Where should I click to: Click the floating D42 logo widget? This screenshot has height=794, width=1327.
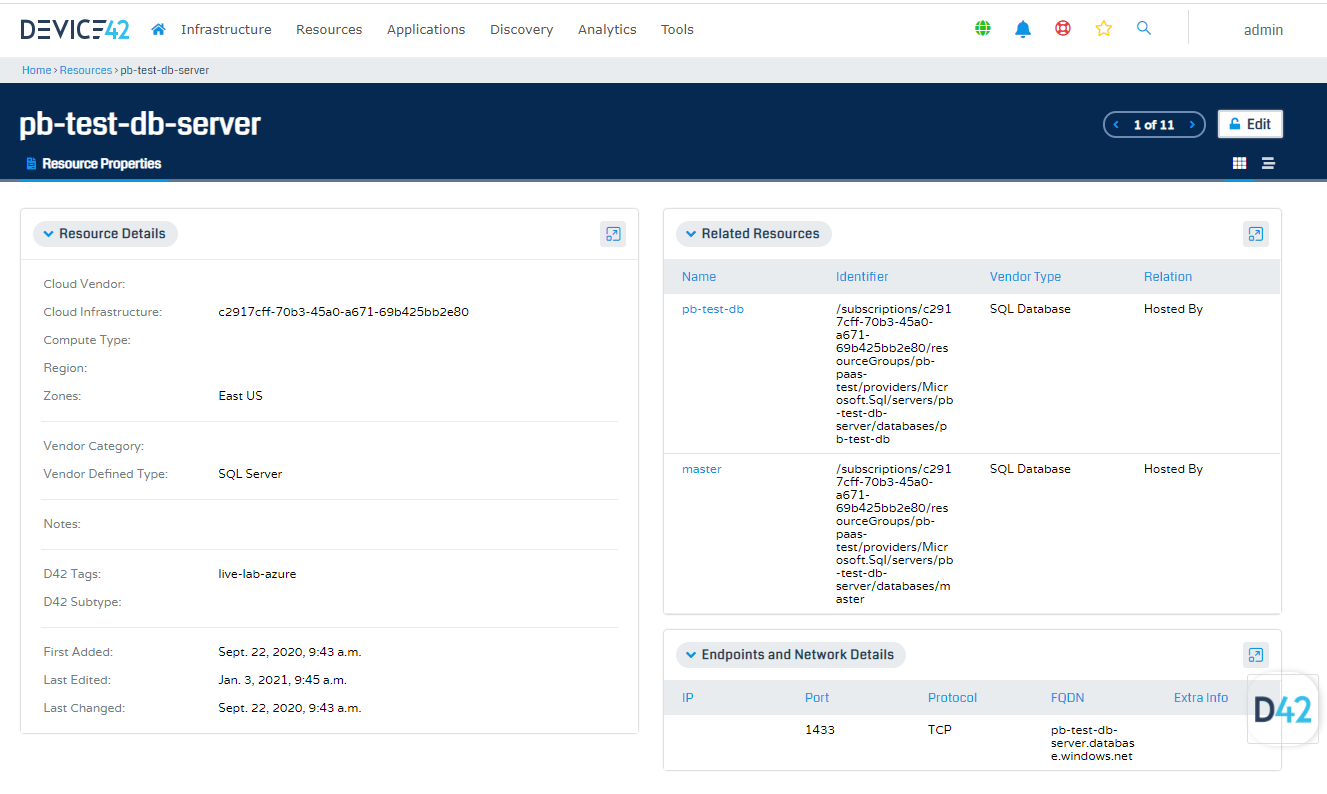tap(1282, 709)
